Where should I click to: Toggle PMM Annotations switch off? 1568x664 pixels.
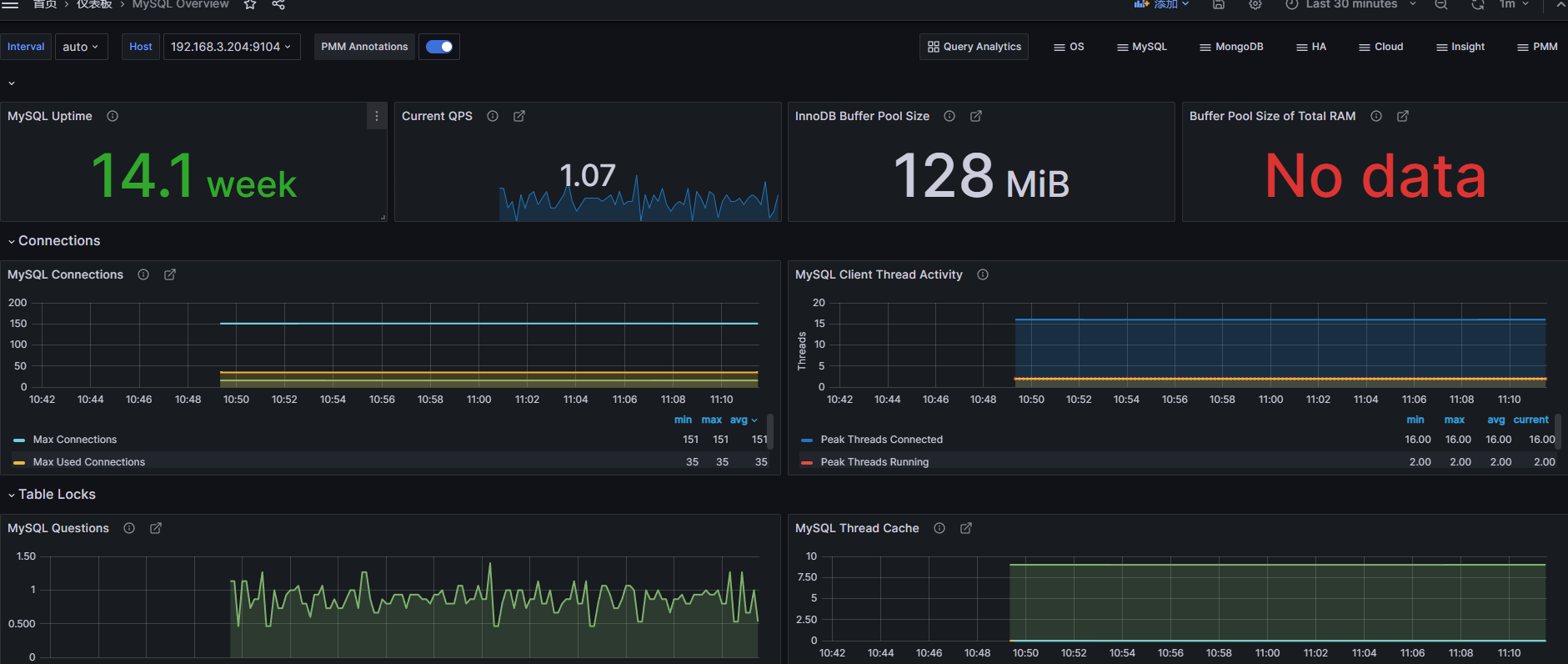coord(439,47)
